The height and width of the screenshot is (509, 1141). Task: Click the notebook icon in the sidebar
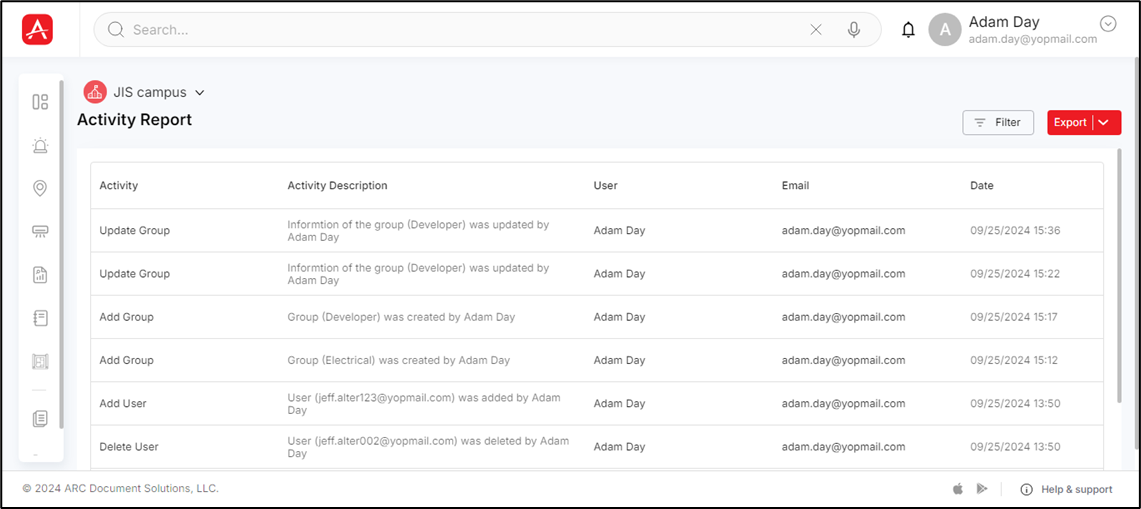click(40, 318)
